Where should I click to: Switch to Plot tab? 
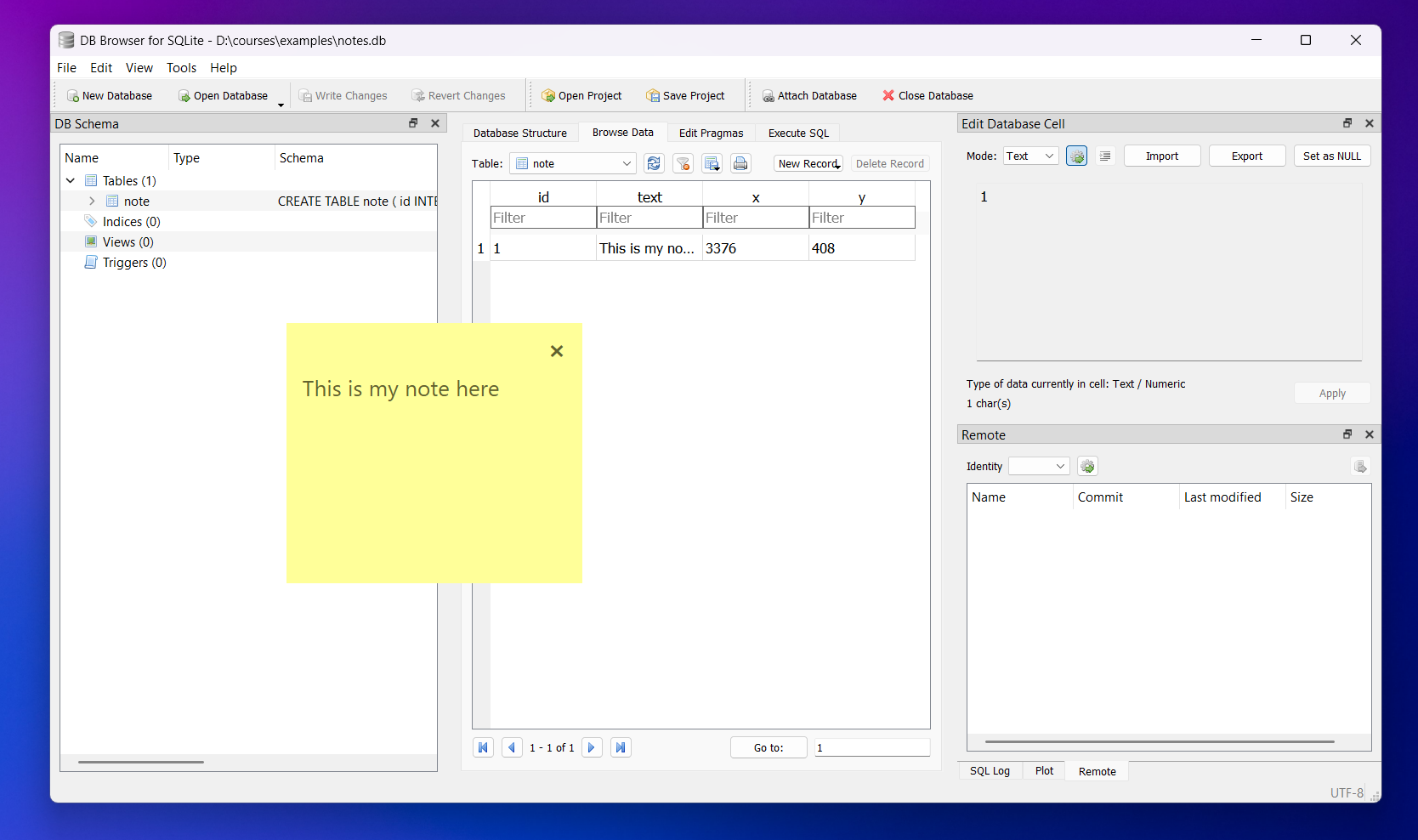point(1044,771)
